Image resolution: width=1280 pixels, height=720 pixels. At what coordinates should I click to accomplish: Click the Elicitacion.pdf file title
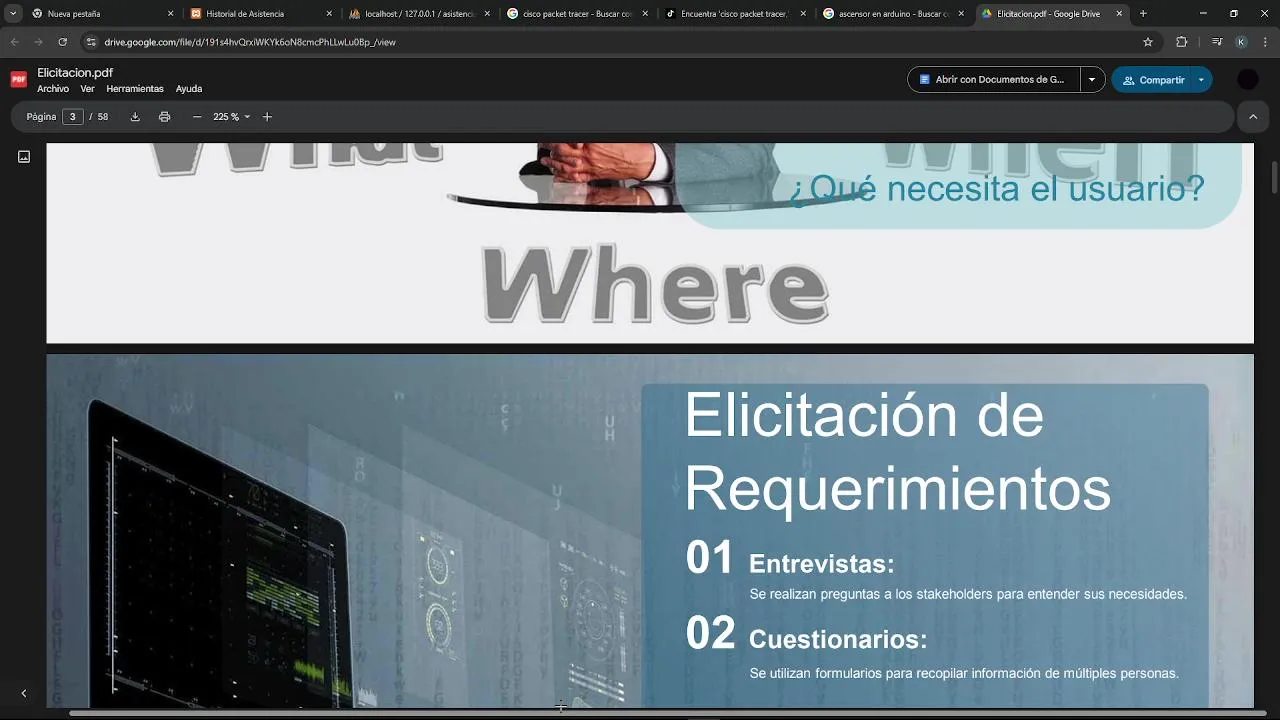(x=75, y=73)
